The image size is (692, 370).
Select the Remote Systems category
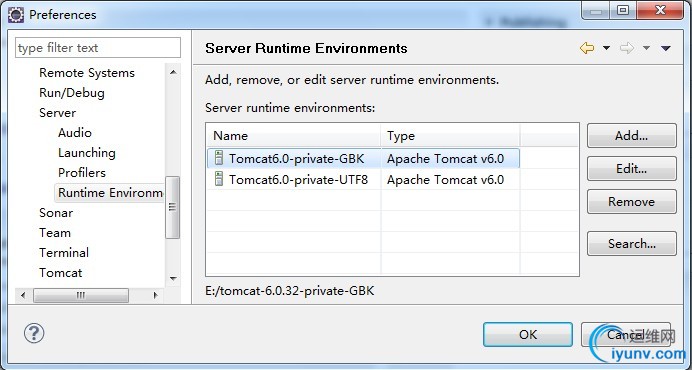[87, 73]
